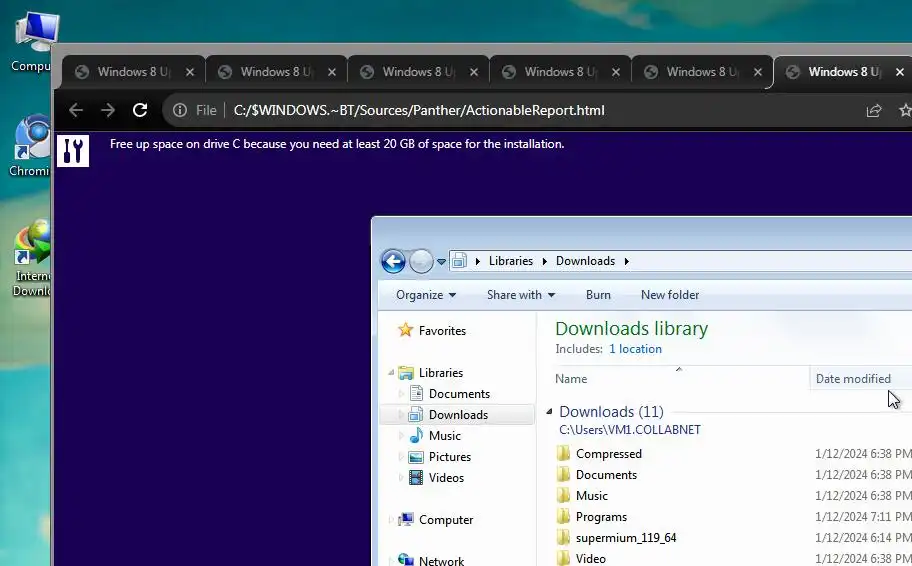Image resolution: width=912 pixels, height=566 pixels.
Task: Click date 1/12/2024 7:11 PM of Programs
Action: (863, 517)
